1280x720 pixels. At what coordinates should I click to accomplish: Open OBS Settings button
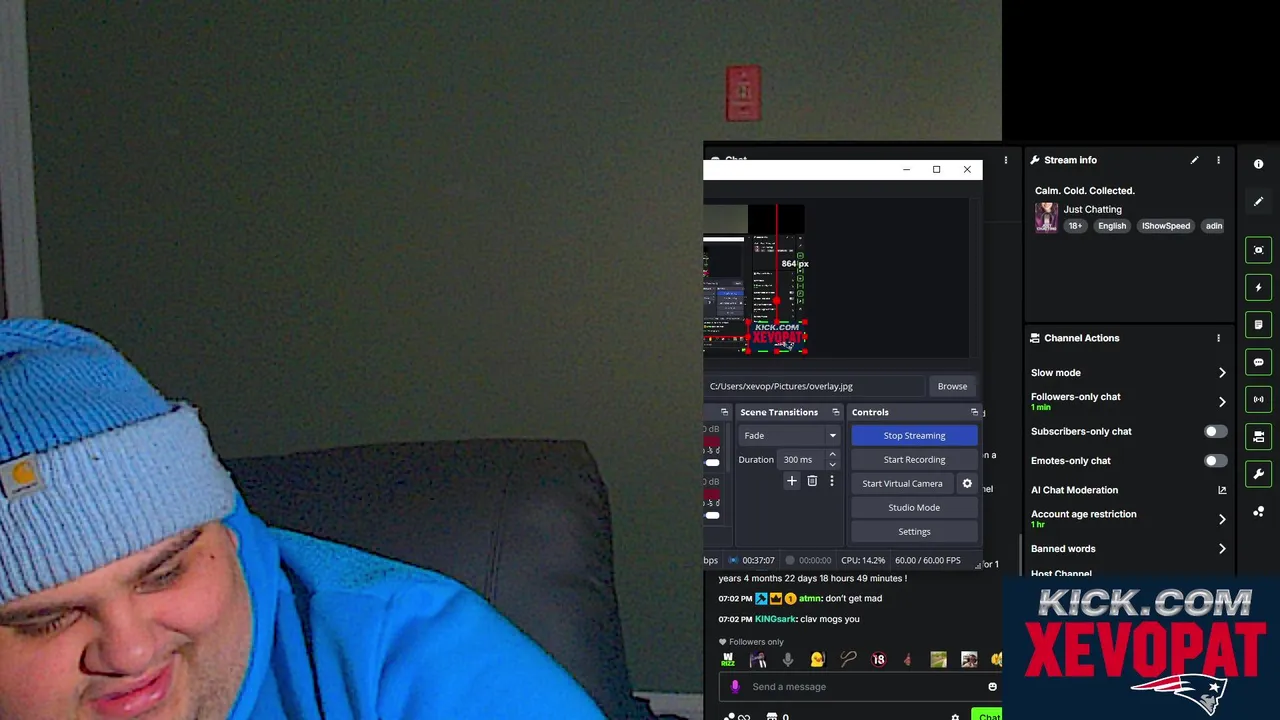914,532
